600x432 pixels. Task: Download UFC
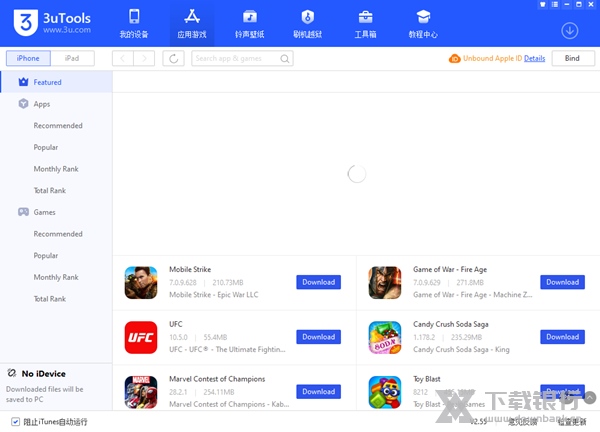[318, 337]
